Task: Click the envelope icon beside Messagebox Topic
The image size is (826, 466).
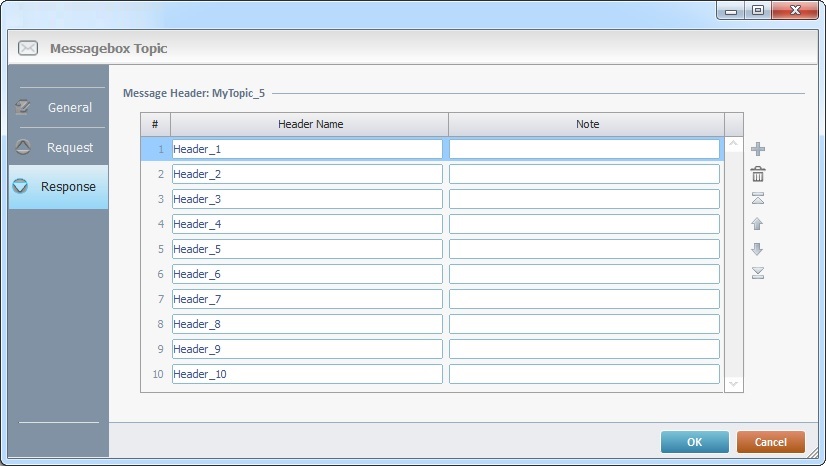Action: 29,48
